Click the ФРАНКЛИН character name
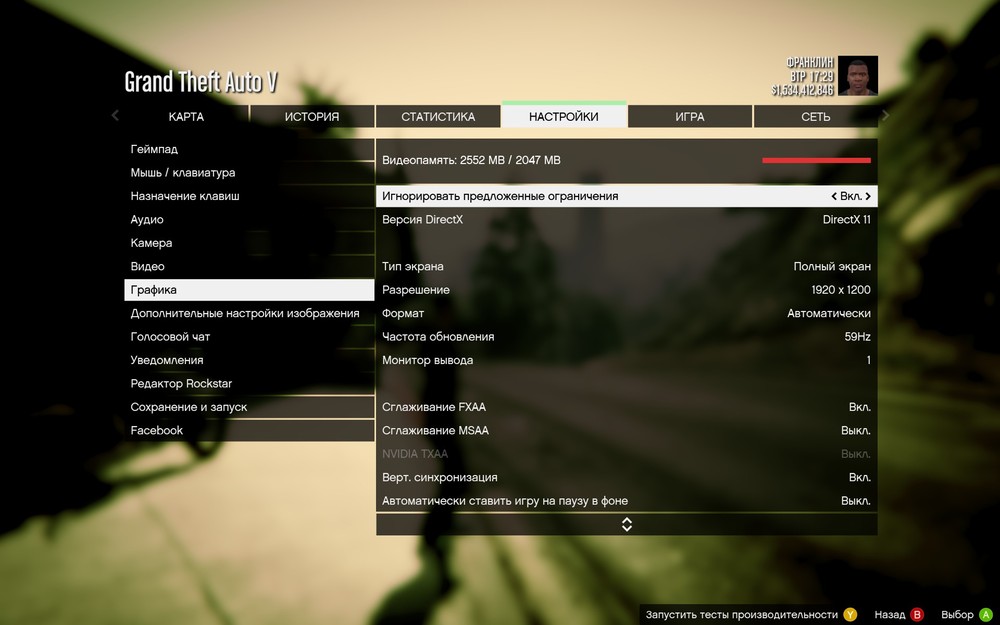Image resolution: width=1000 pixels, height=625 pixels. [x=810, y=62]
